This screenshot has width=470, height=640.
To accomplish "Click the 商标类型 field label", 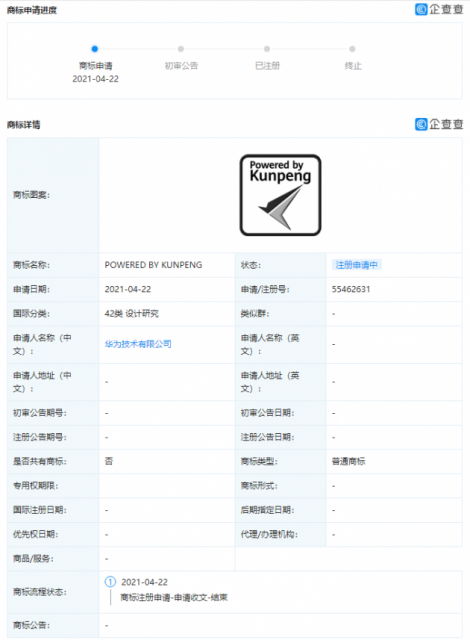I will click(x=259, y=461).
